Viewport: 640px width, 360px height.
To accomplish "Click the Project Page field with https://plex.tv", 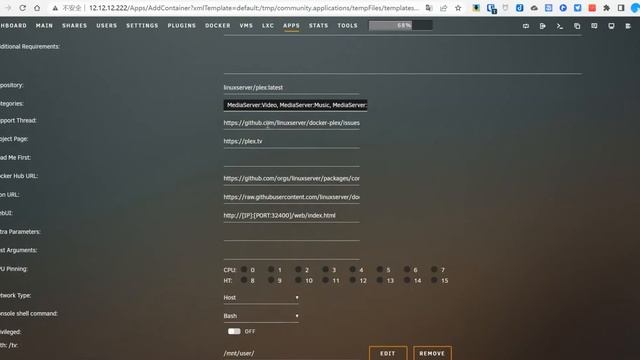I will point(291,141).
